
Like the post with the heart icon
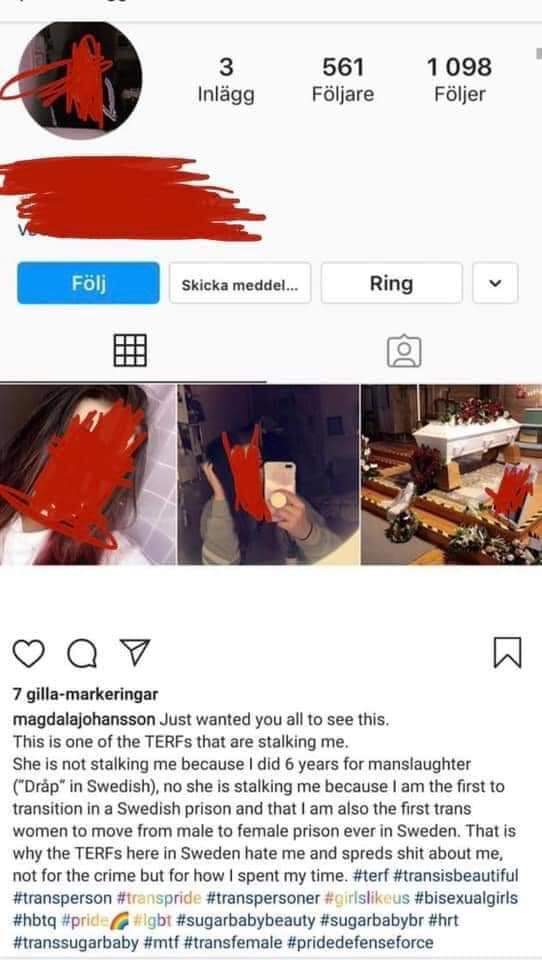(x=28, y=653)
